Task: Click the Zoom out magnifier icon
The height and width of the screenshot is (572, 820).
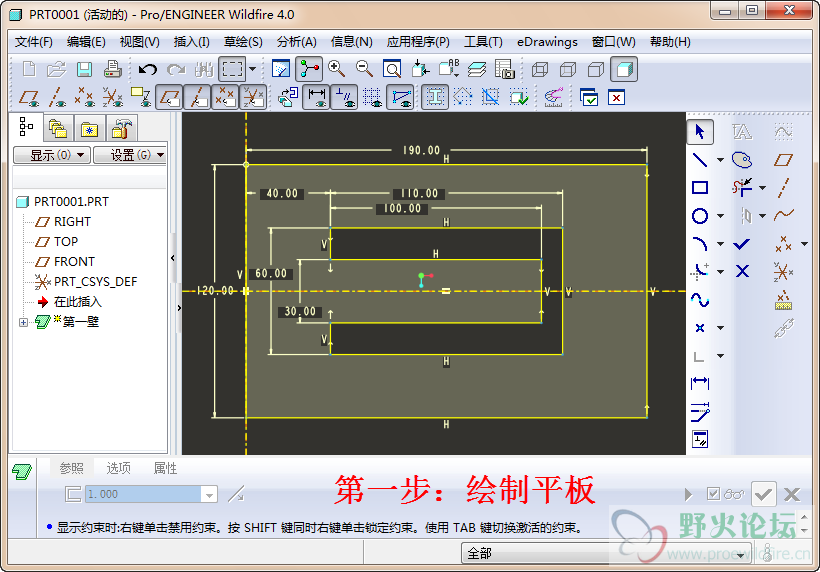Action: click(364, 68)
